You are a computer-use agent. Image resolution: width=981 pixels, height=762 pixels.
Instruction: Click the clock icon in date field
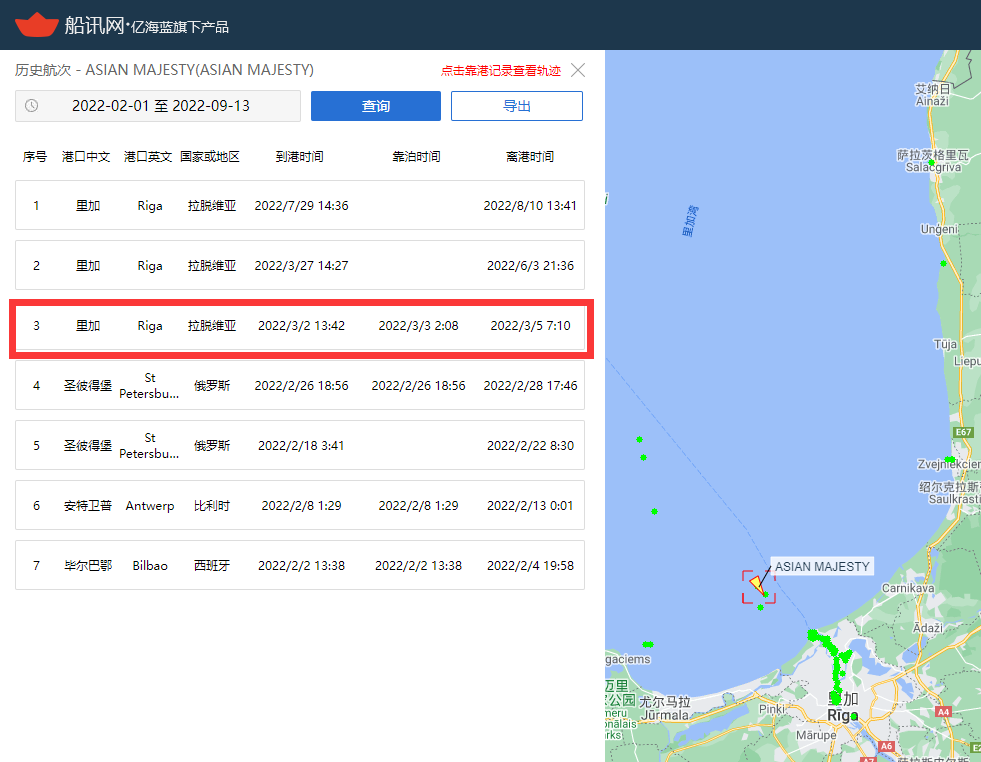point(32,106)
